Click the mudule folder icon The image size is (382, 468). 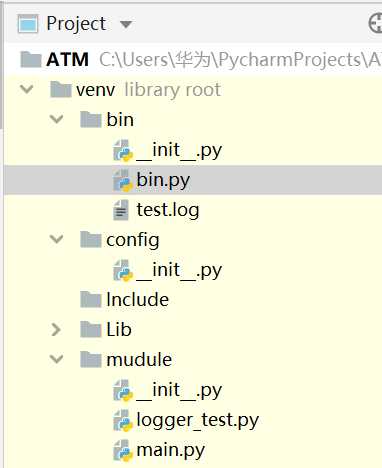(90, 359)
